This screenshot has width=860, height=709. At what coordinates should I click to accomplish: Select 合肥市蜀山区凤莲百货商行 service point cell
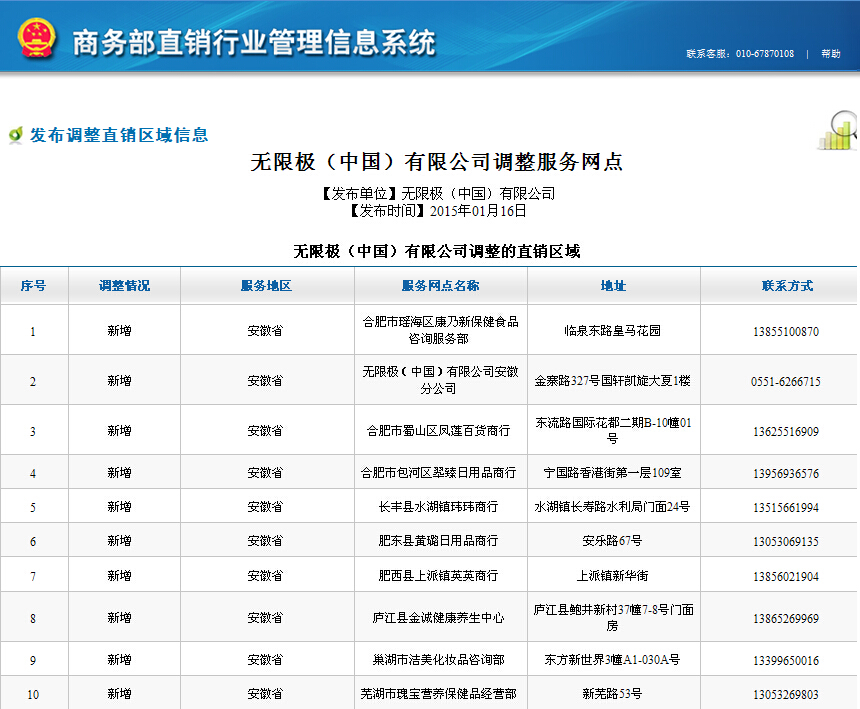click(440, 431)
